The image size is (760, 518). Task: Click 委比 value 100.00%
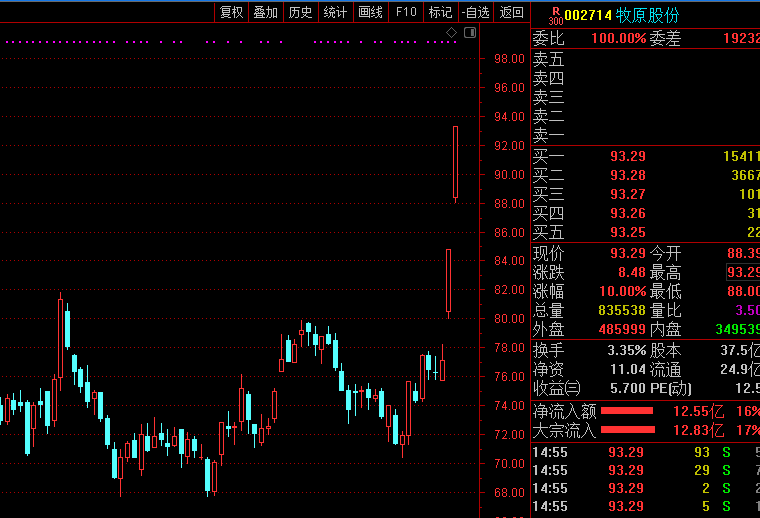(619, 38)
